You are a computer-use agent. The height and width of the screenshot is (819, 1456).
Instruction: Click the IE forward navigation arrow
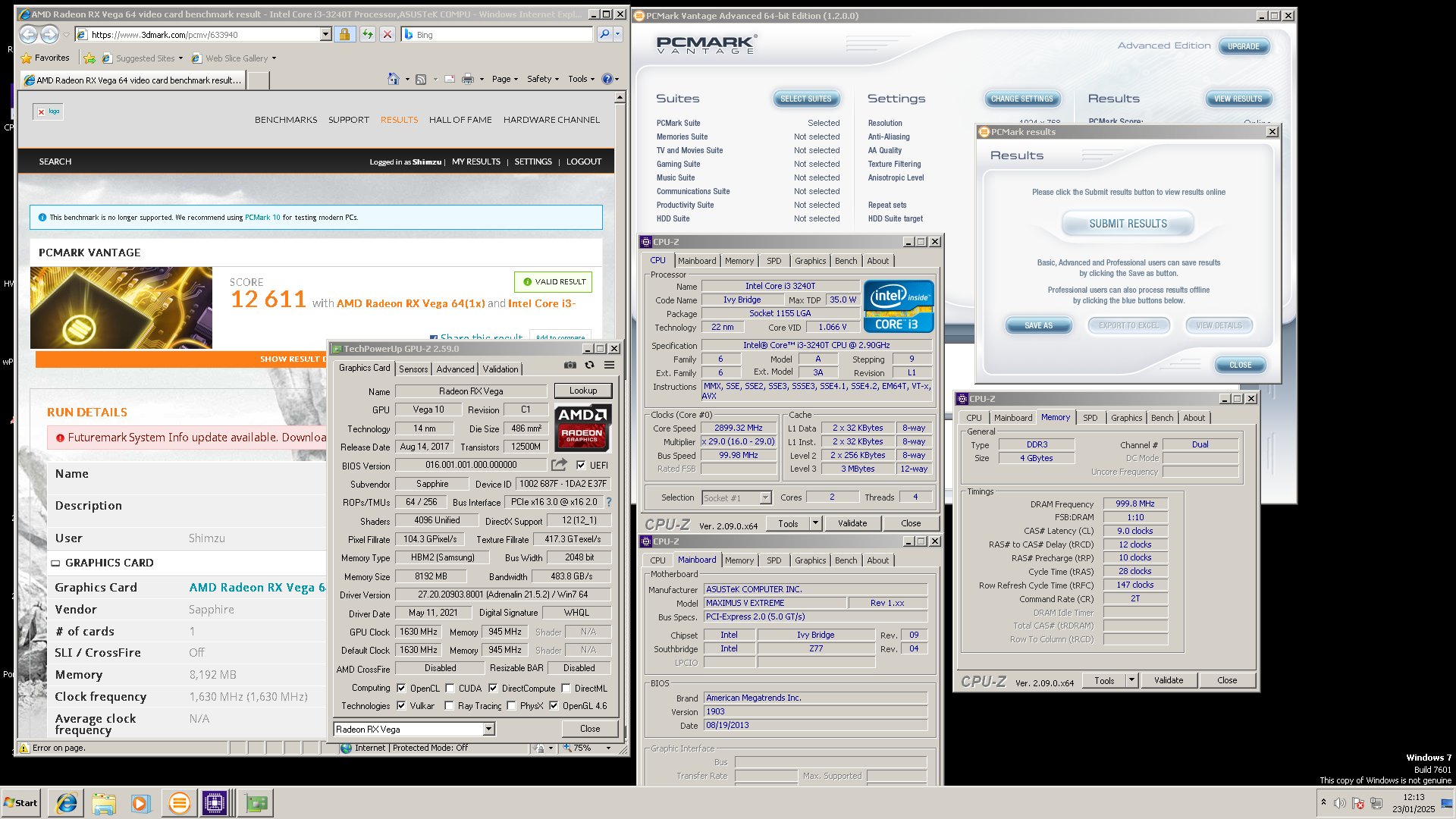click(49, 34)
